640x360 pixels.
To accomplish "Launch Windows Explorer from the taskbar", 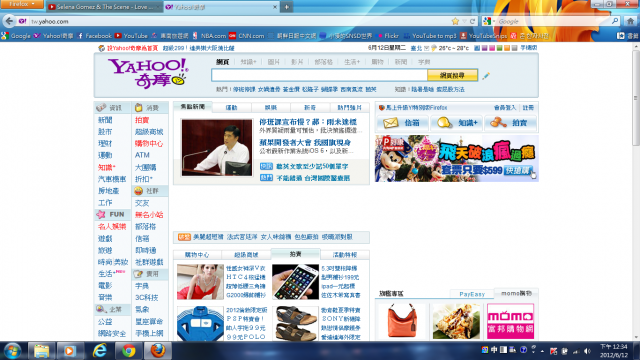I will 41,351.
